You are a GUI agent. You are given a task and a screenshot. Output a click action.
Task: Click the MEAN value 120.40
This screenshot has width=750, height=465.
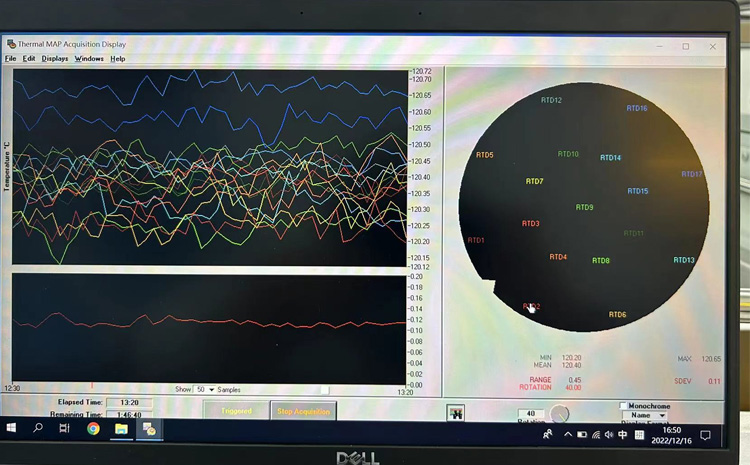click(x=571, y=365)
